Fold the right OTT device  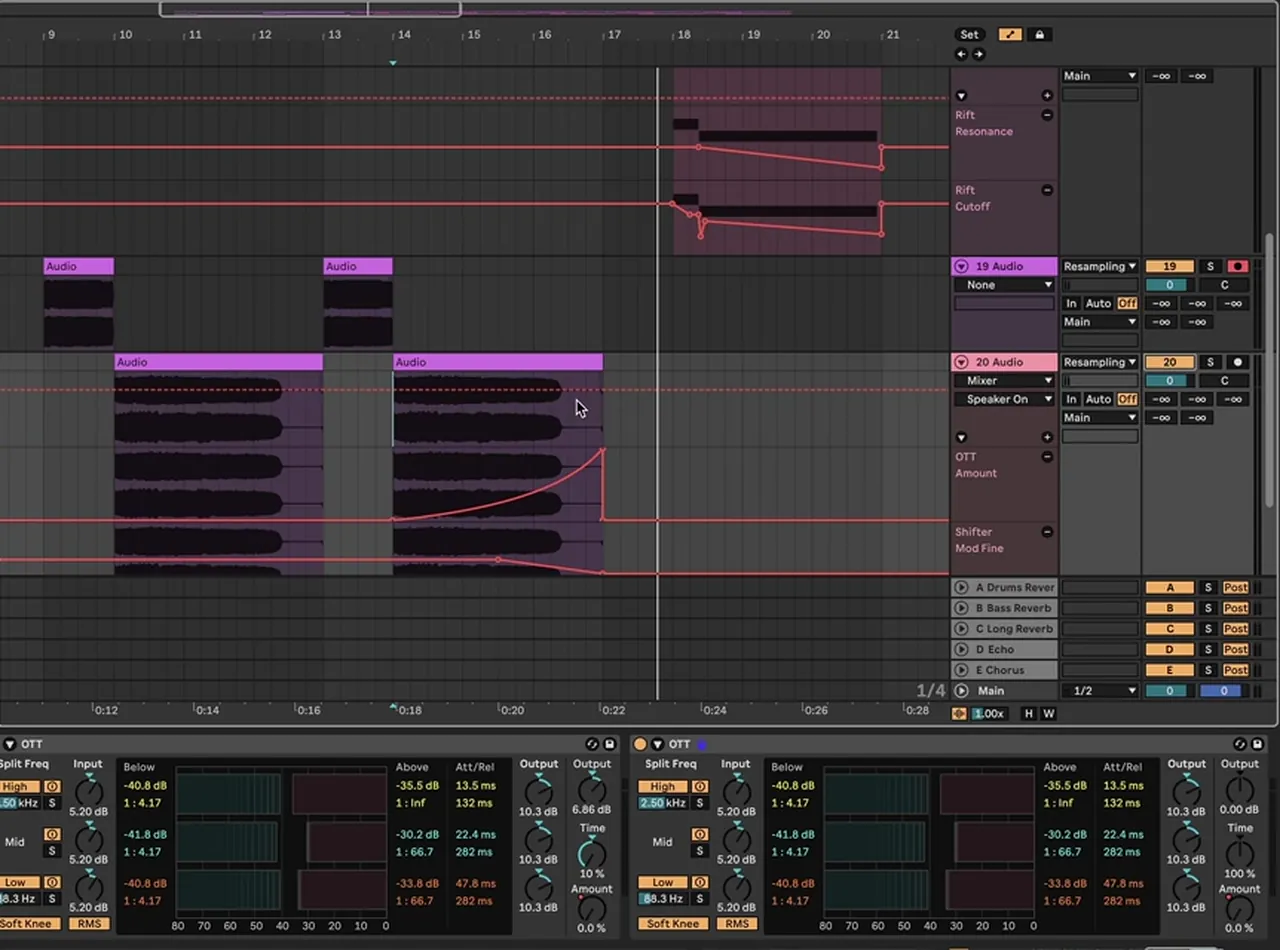[x=657, y=744]
